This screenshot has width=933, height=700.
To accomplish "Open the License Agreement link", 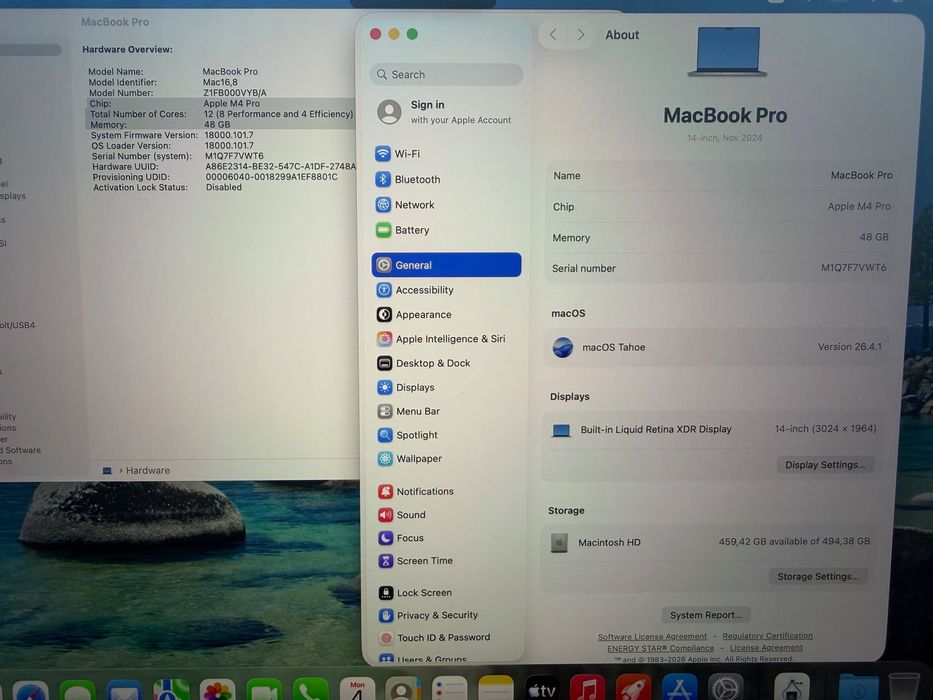I will coord(766,648).
